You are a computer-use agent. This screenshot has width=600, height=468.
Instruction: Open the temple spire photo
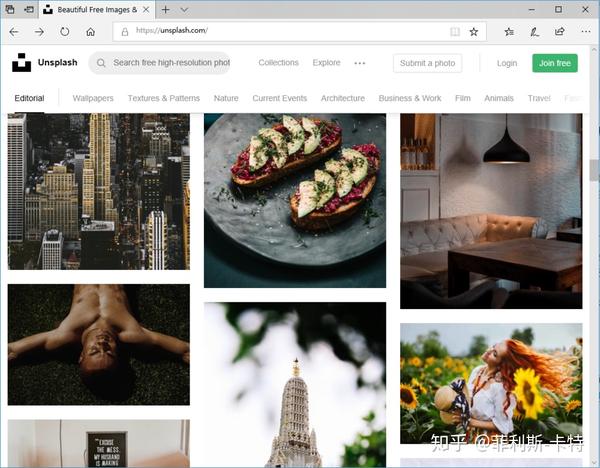coord(295,385)
